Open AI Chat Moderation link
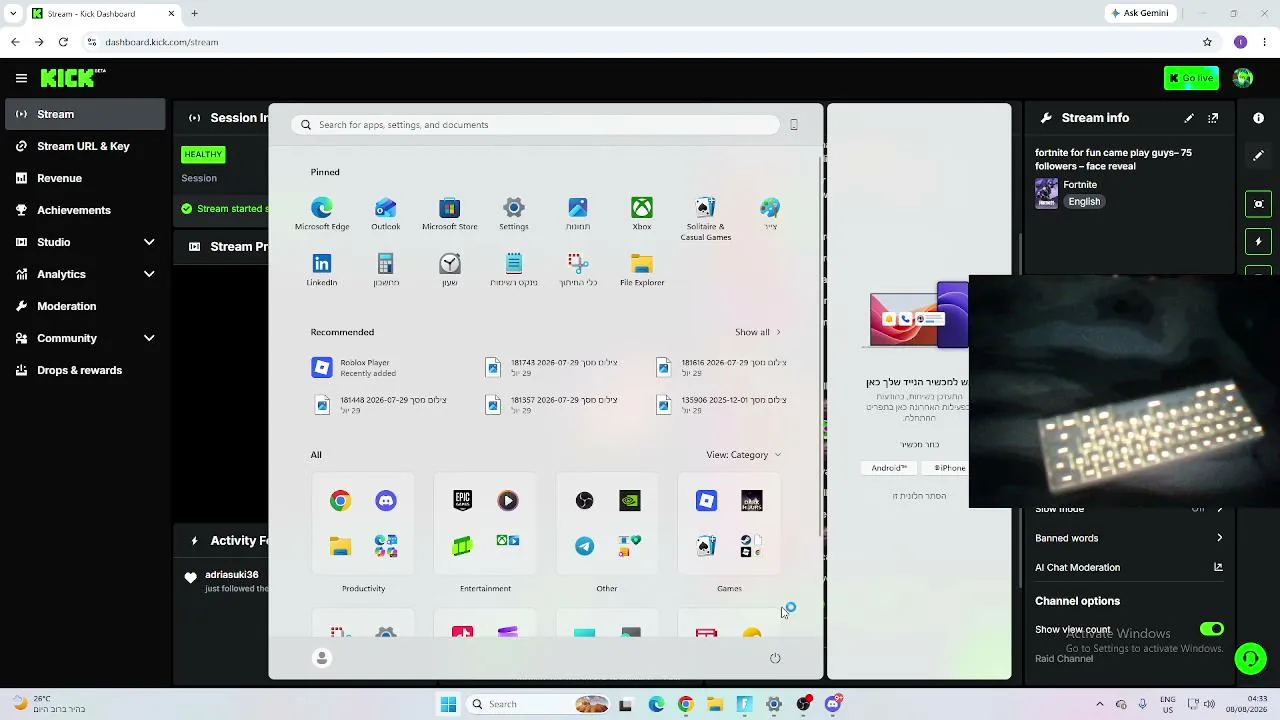Viewport: 1280px width, 720px height. tap(1129, 567)
